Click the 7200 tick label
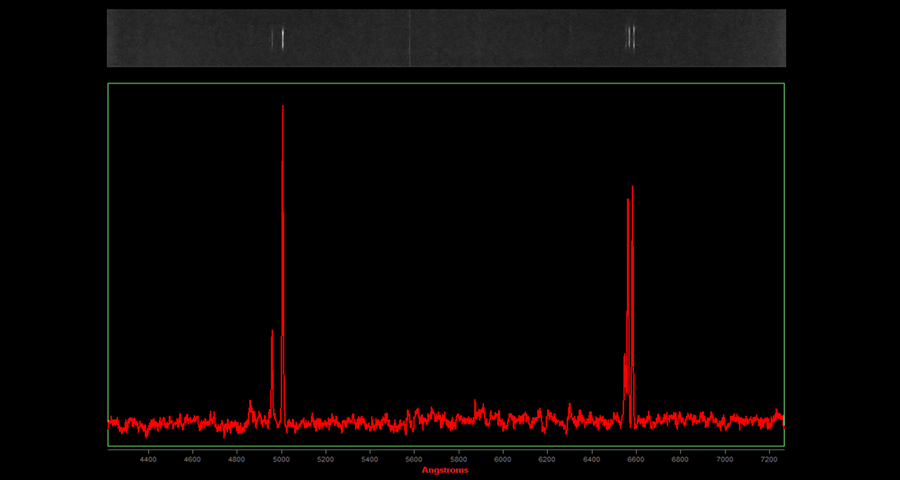The width and height of the screenshot is (900, 480). point(768,459)
